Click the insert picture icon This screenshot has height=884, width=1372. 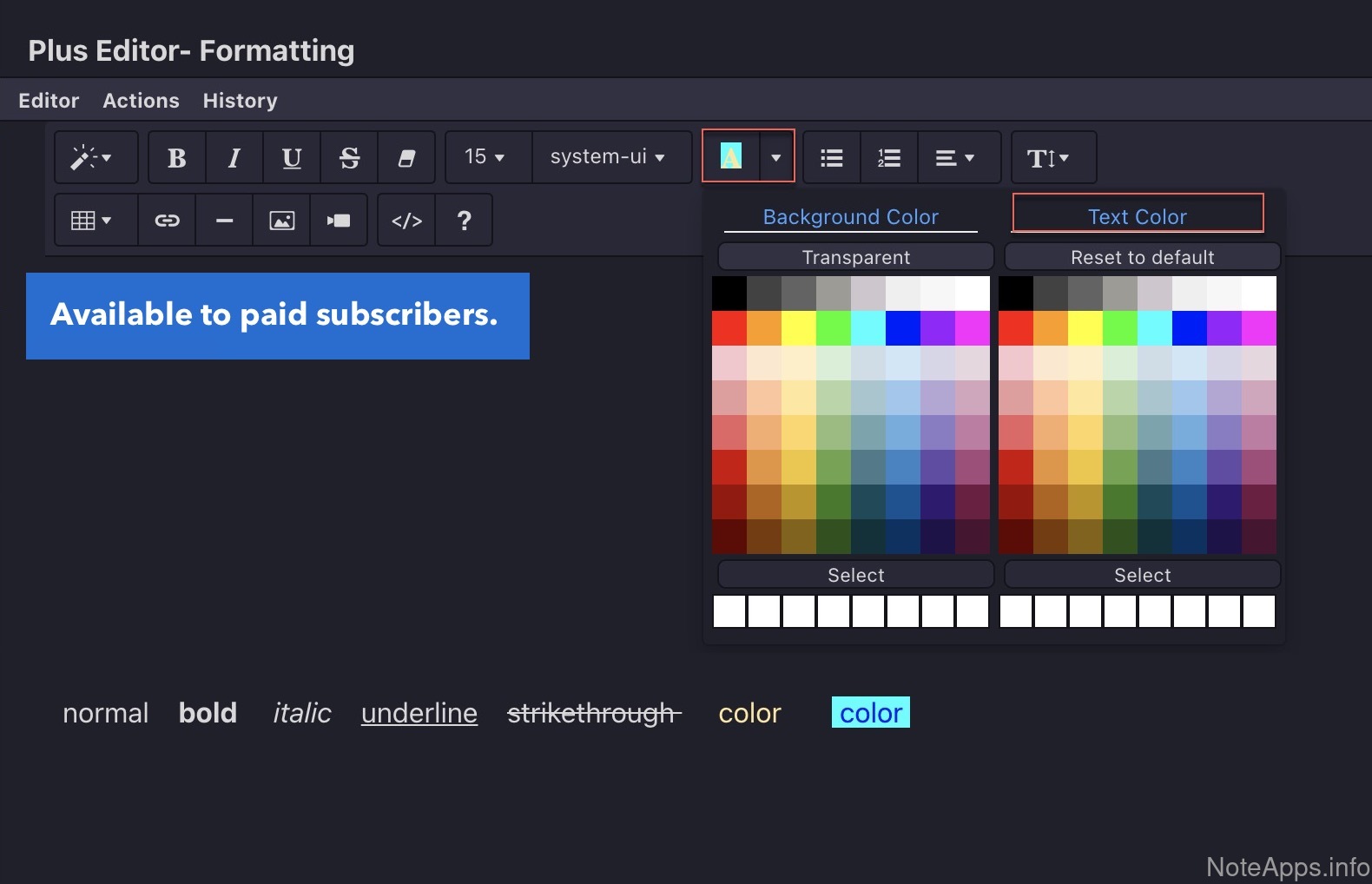[x=281, y=221]
